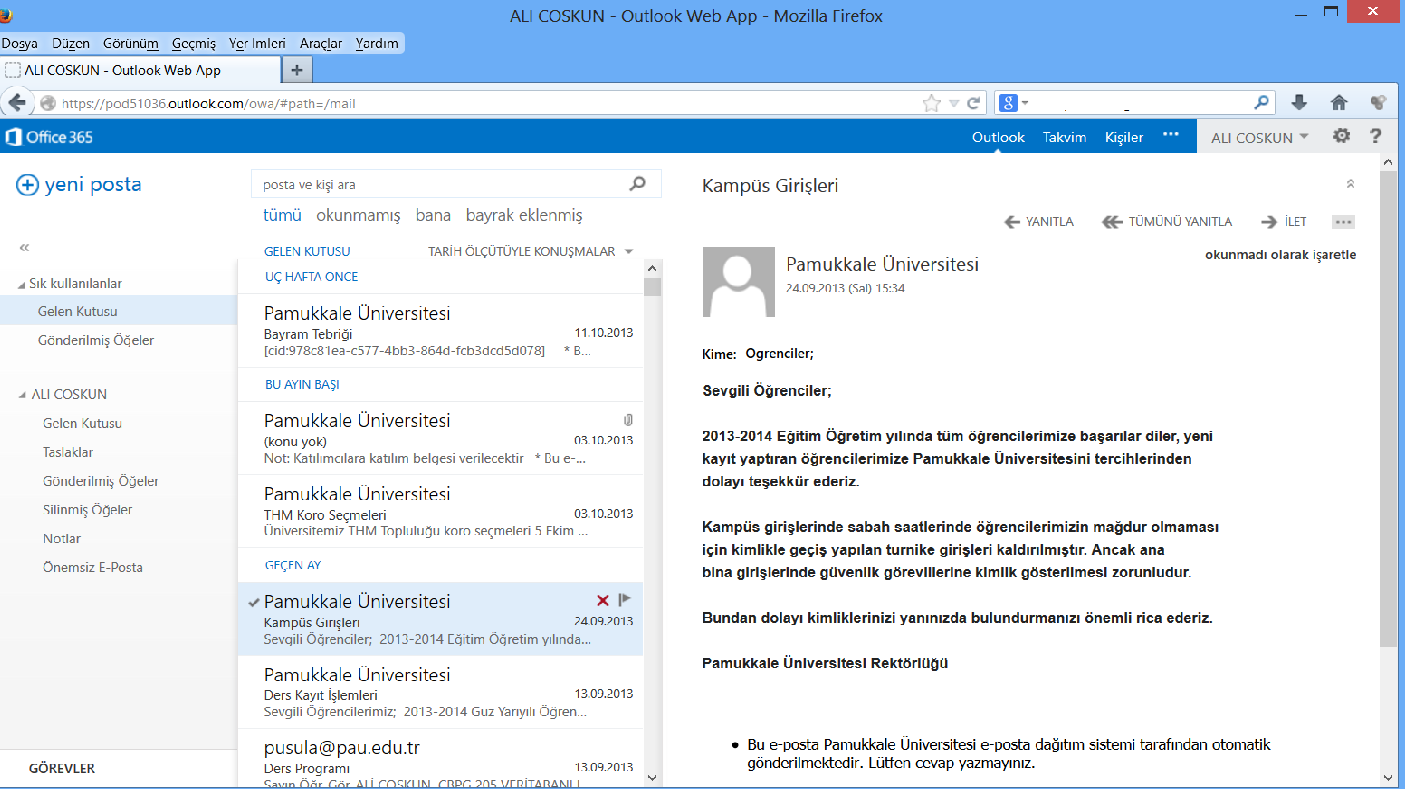Toggle checkmark on selected Kampüs Girişleri mail

click(x=253, y=602)
